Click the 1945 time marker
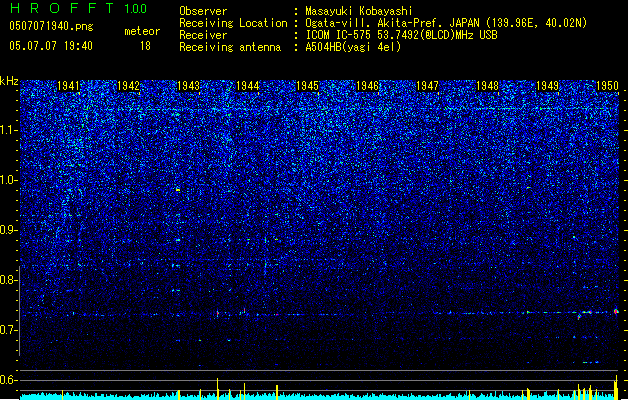Screen dimensions: 629x400 [x=307, y=86]
